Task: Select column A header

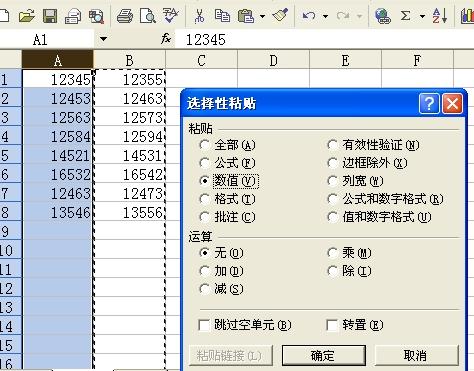Action: (57, 60)
